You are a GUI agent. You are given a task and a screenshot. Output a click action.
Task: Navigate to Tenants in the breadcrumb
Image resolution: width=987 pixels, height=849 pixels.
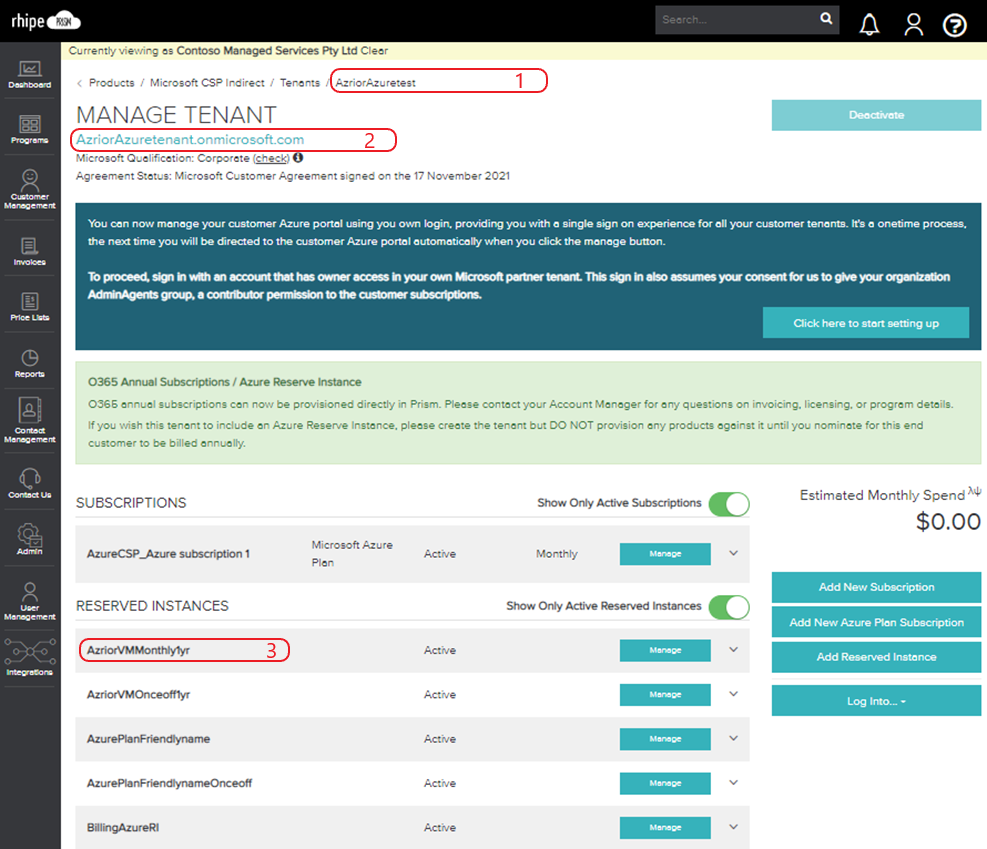[302, 82]
